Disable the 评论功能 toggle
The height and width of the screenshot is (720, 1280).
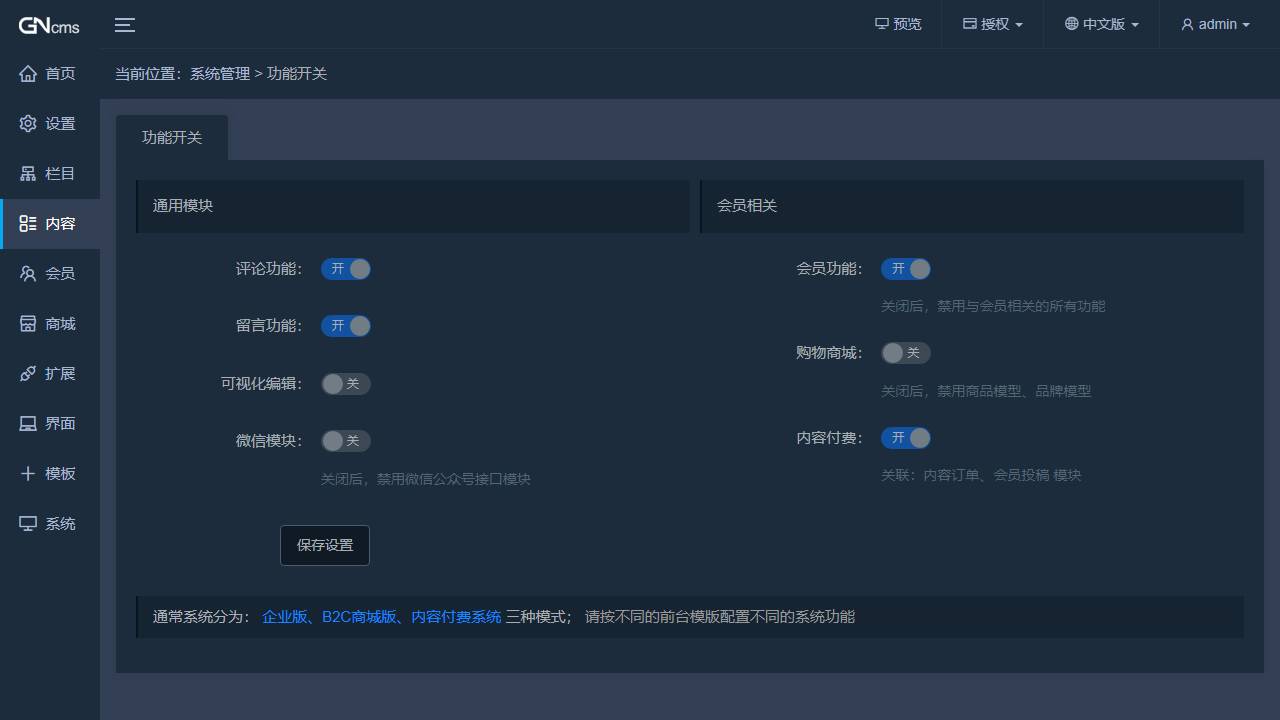(346, 268)
